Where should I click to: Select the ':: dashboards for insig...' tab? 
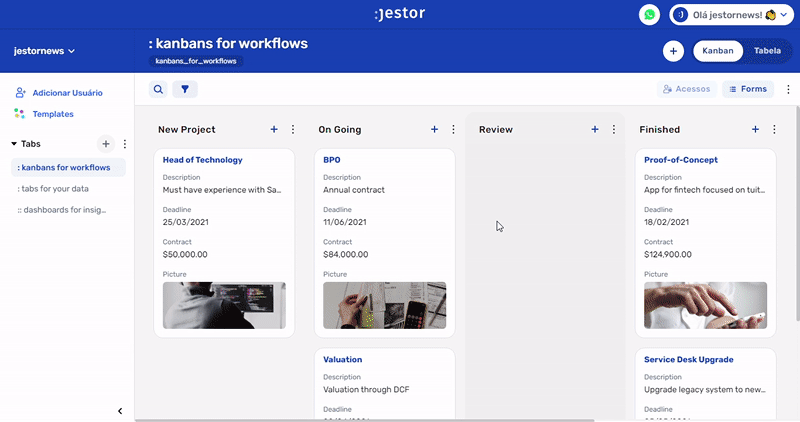(62, 210)
